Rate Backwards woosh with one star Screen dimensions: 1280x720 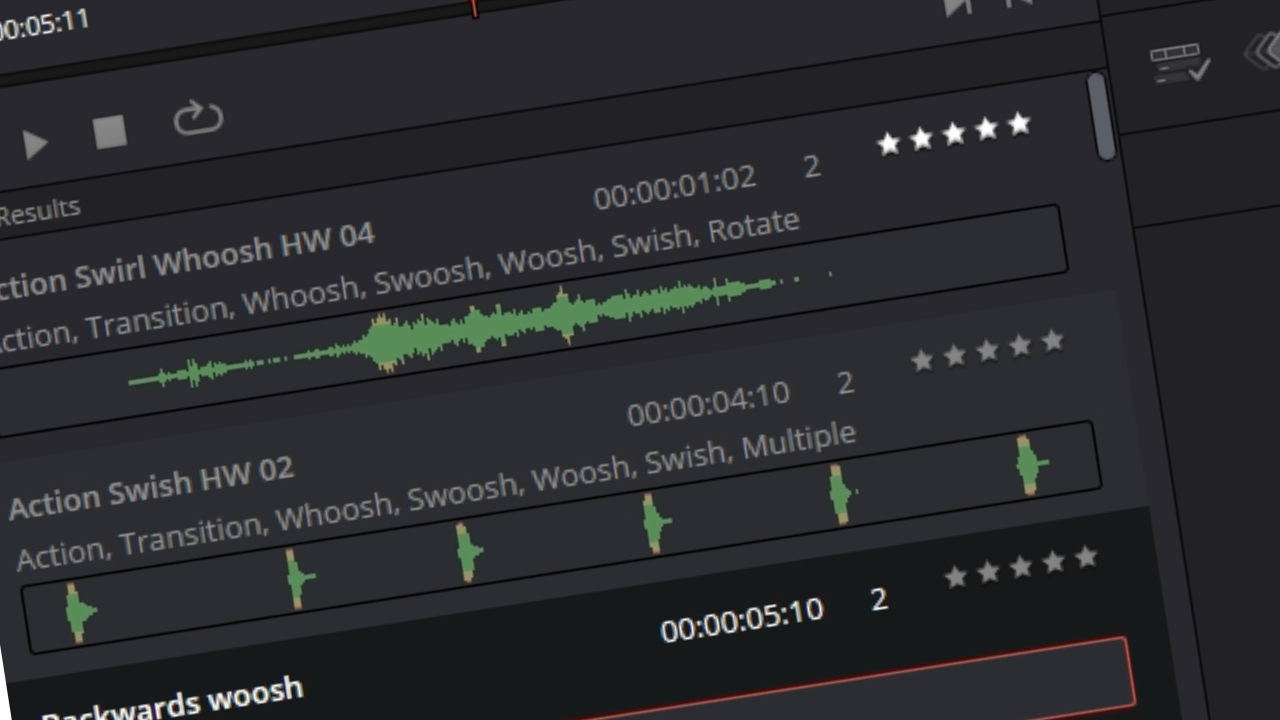tap(956, 577)
